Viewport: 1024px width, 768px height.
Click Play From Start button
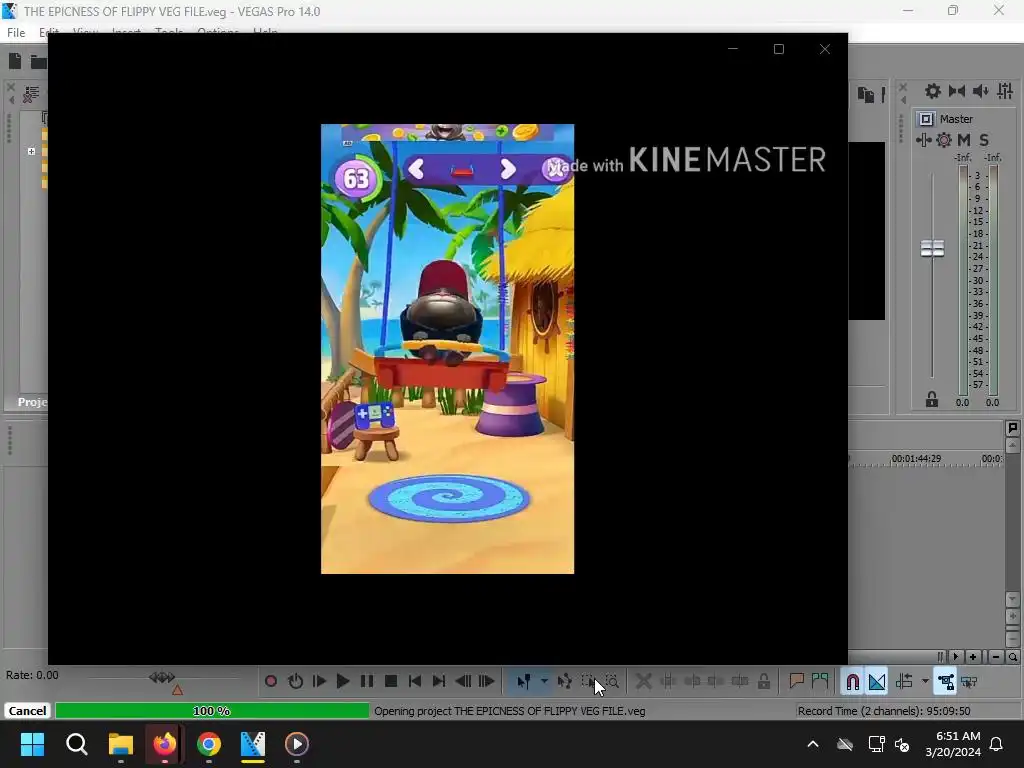(319, 681)
